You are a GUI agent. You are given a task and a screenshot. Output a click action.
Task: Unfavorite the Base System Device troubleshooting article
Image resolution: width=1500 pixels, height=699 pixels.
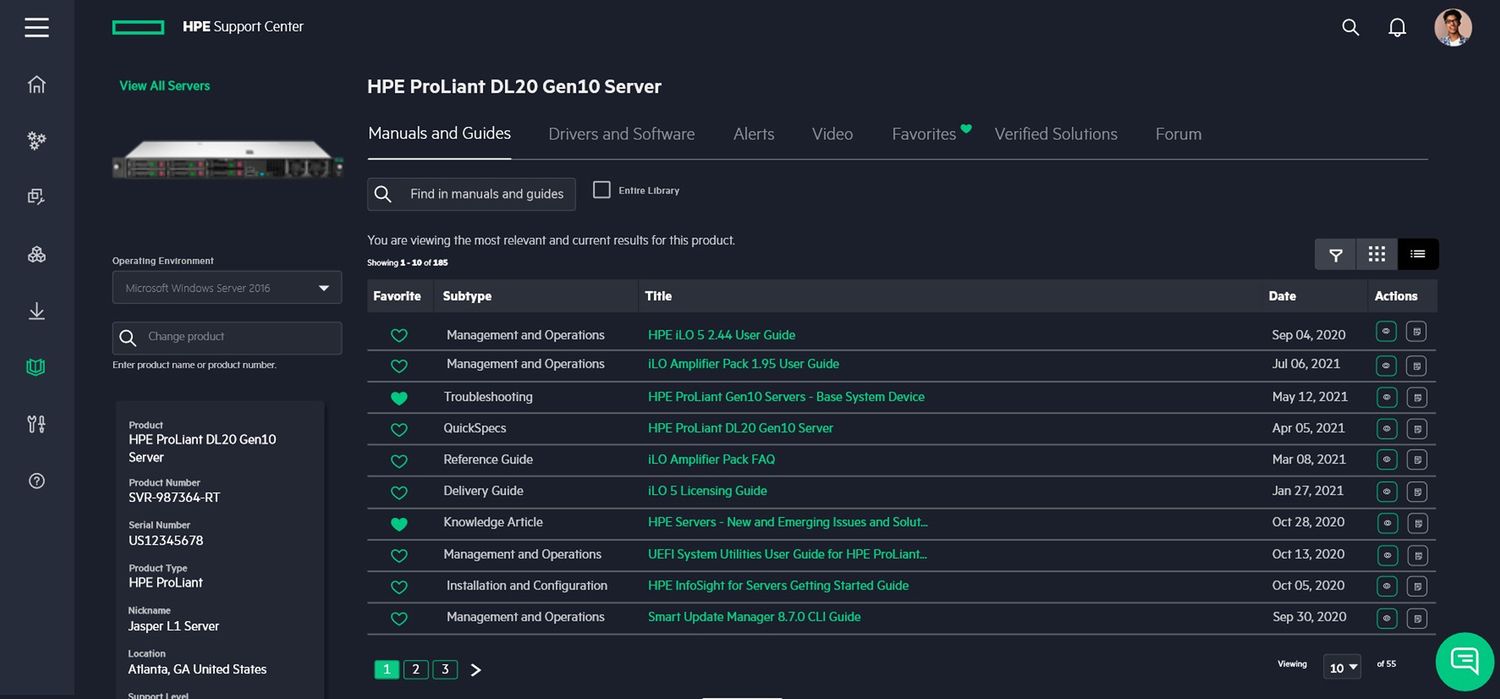pos(399,398)
